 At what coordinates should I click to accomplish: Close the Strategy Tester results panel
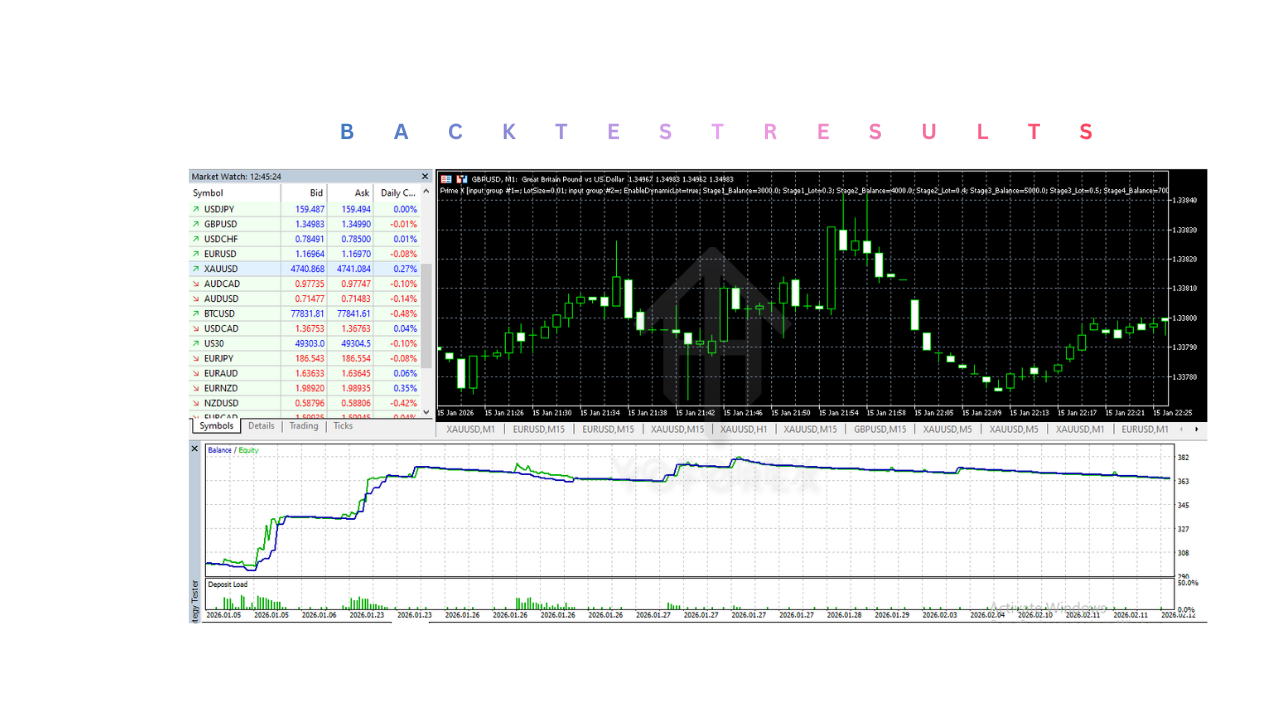point(195,448)
